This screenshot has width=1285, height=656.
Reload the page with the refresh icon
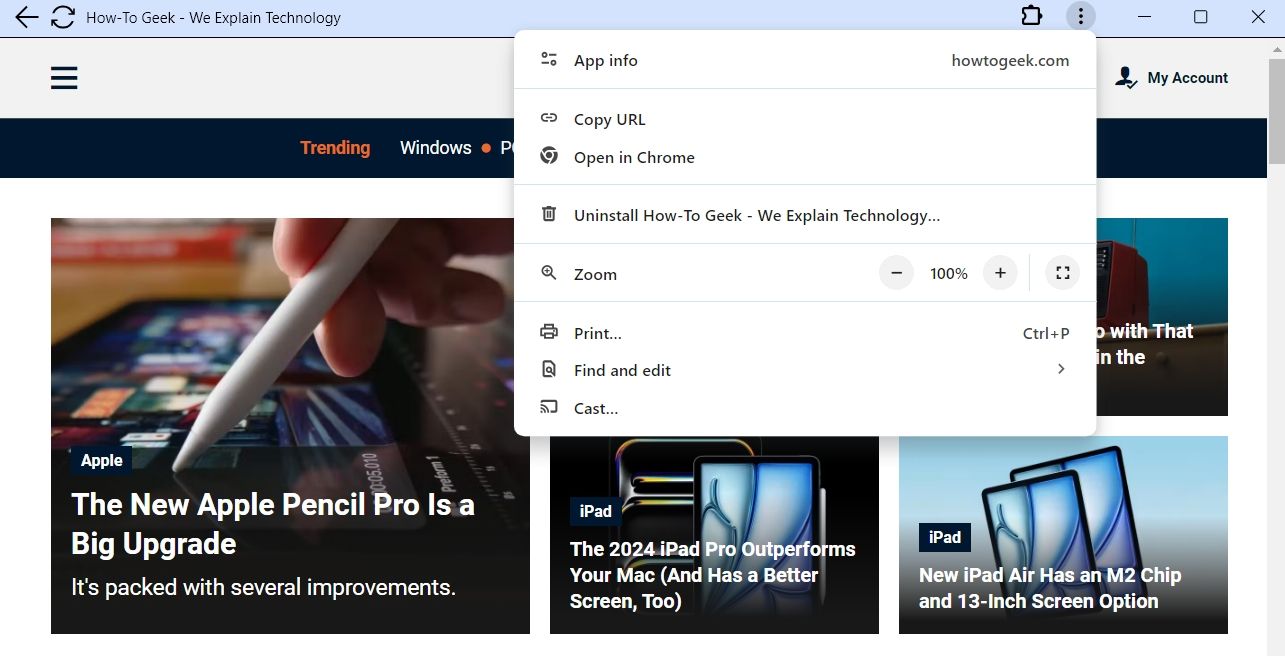pyautogui.click(x=63, y=17)
